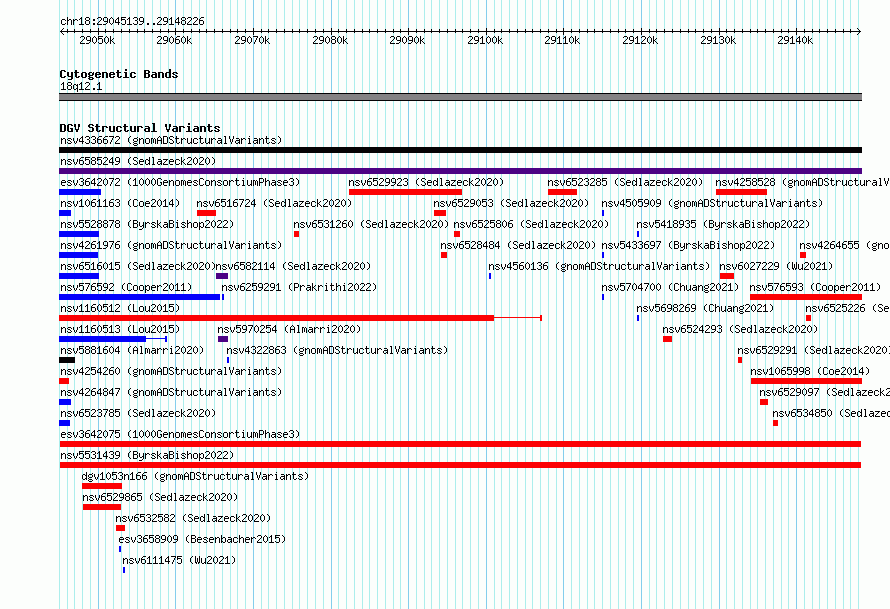Viewport: 890px width, 609px height.
Task: Select nsv6516015 (Sedlazeck2020) label
Action: pyautogui.click(x=137, y=266)
